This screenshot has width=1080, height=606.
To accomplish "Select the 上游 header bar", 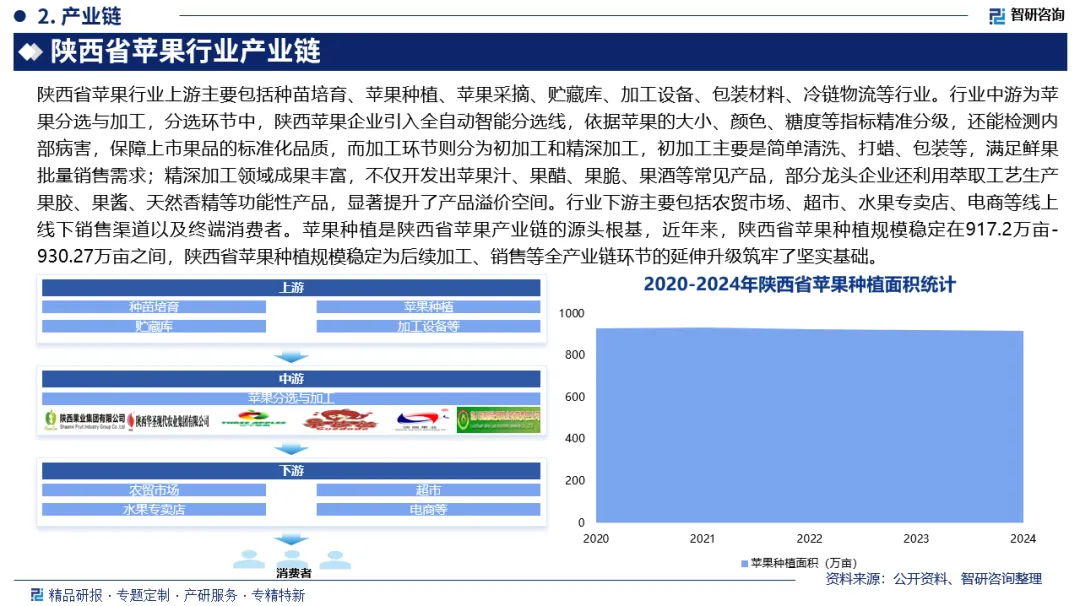I will point(291,288).
